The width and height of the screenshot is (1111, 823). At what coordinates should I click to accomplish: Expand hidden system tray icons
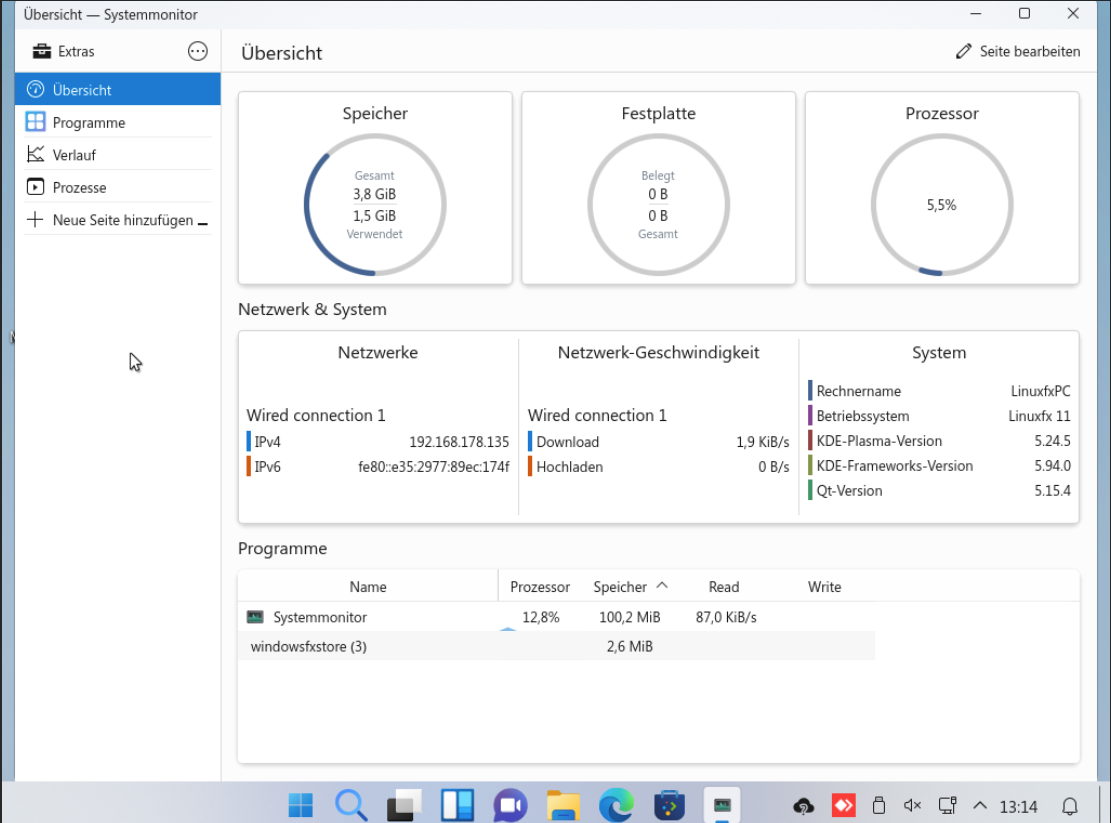click(980, 805)
